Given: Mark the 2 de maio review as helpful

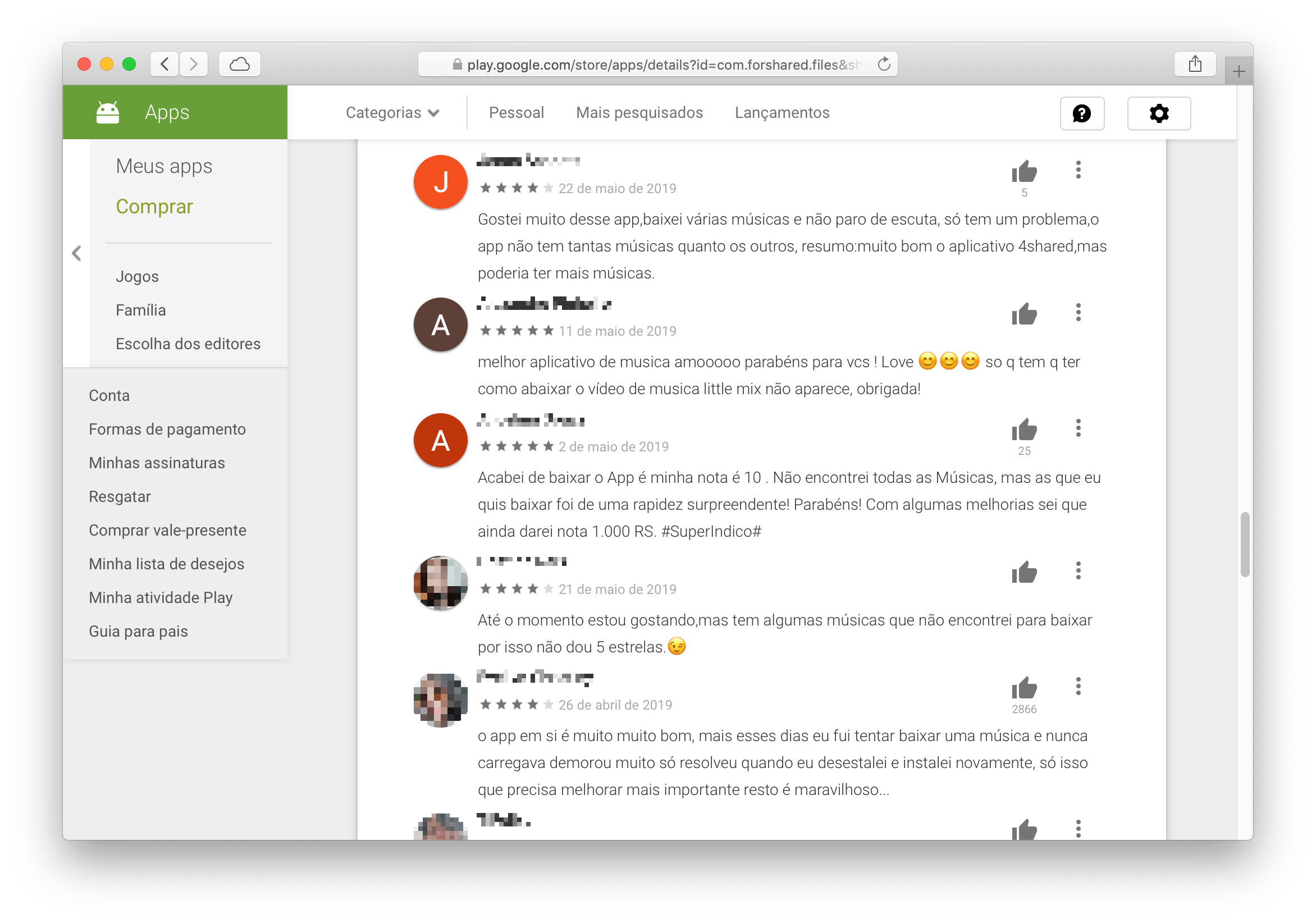Looking at the screenshot, I should [x=1023, y=429].
